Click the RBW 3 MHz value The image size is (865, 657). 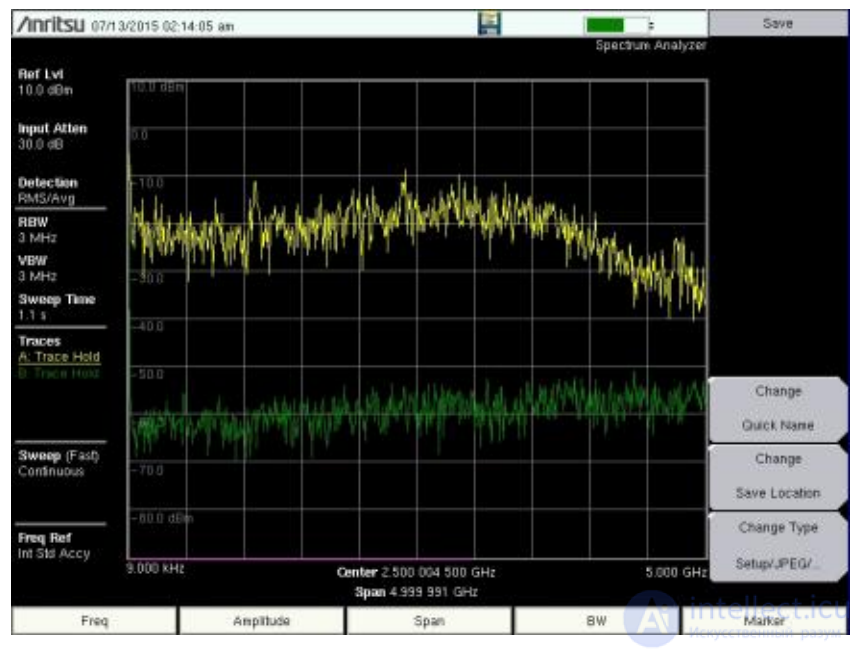click(38, 238)
